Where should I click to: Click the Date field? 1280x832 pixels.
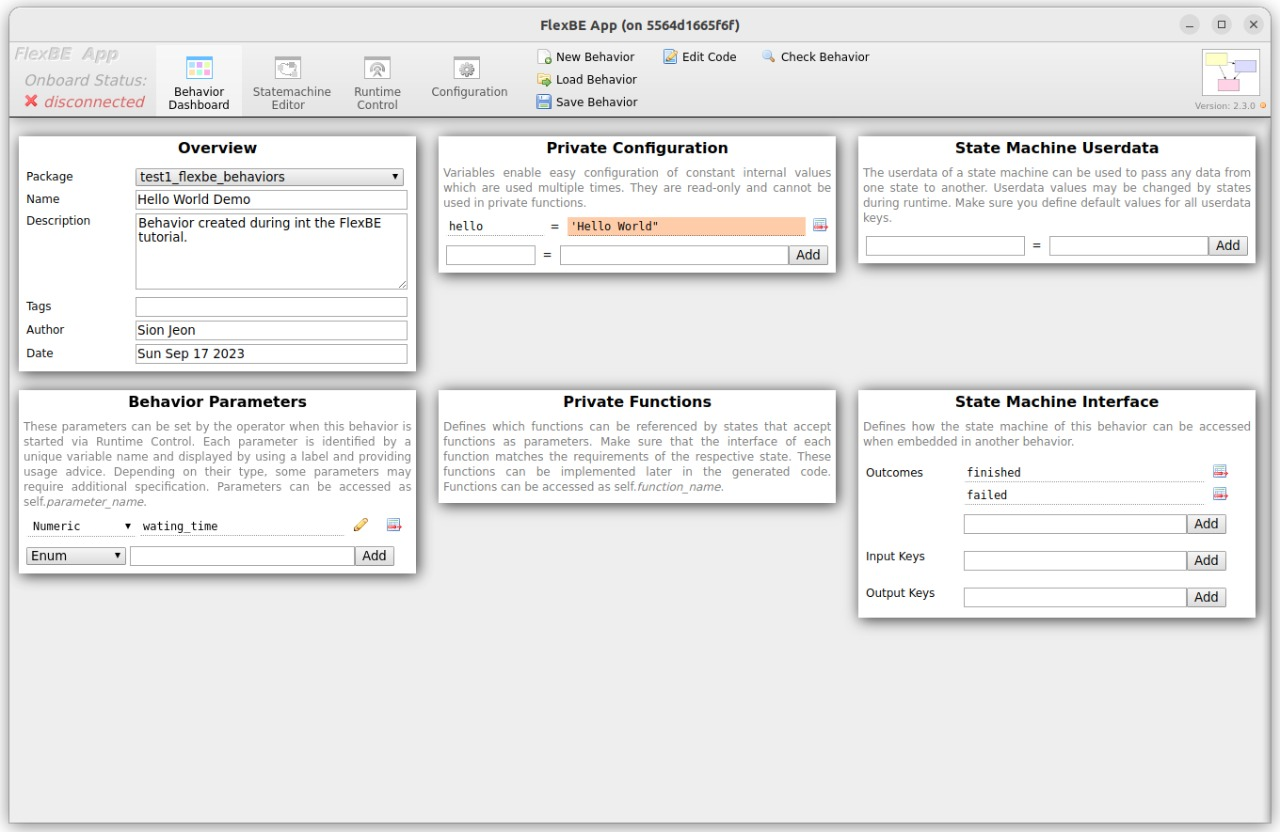point(271,354)
